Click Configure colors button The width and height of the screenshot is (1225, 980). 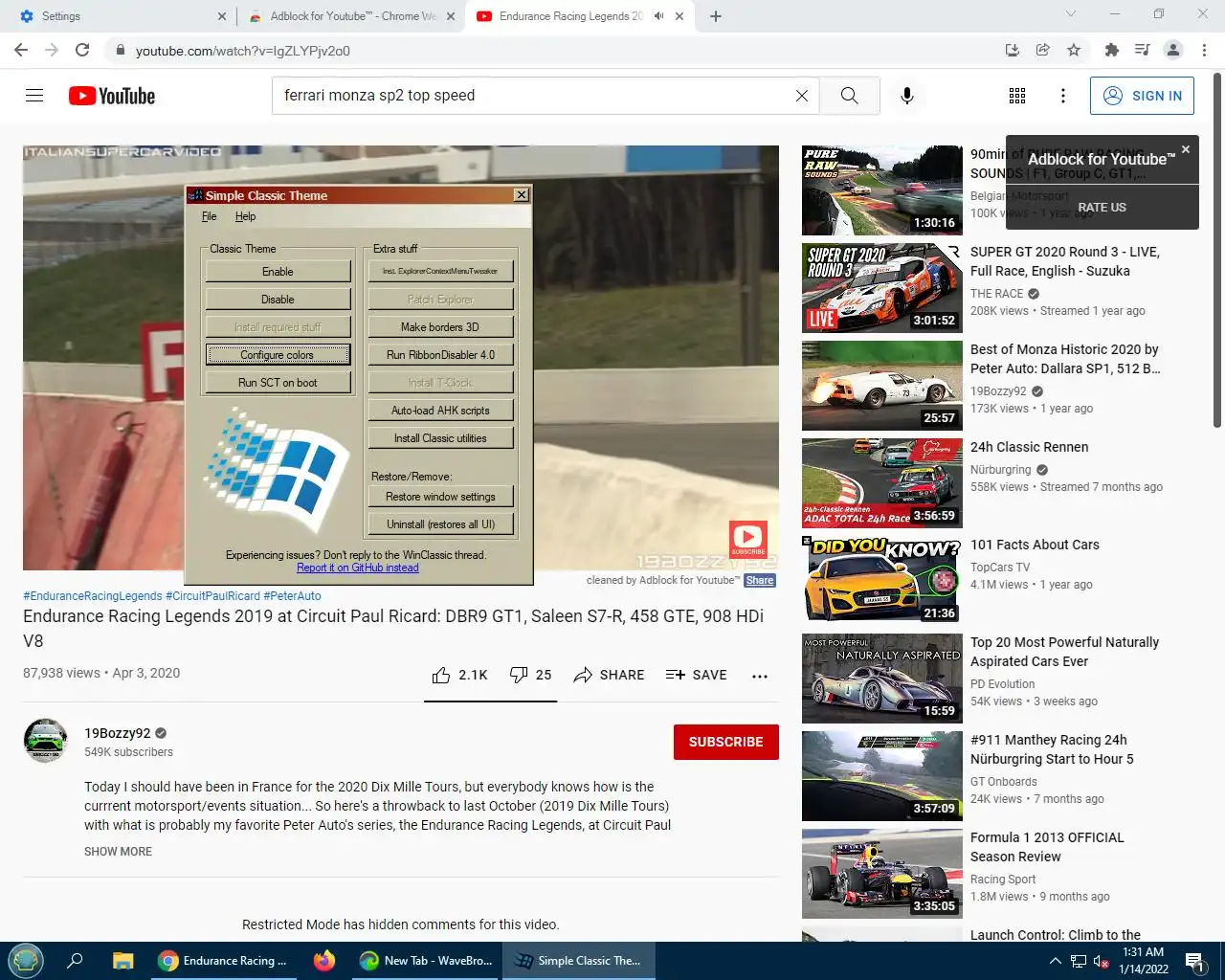pyautogui.click(x=278, y=355)
